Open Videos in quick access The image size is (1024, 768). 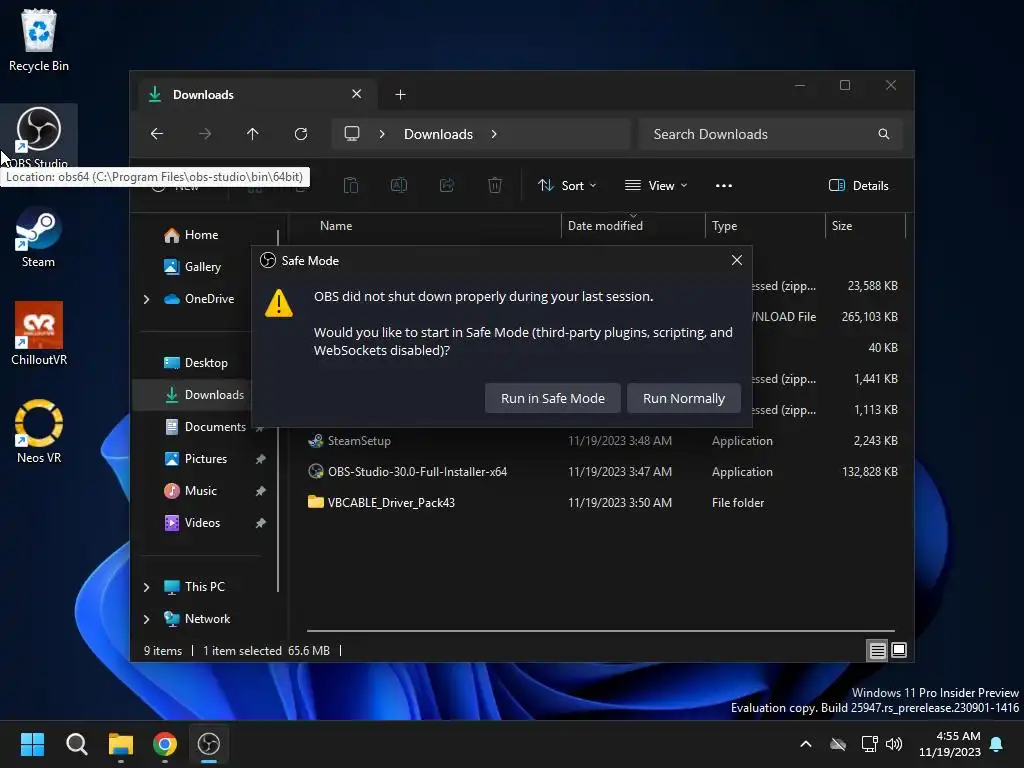[x=193, y=522]
